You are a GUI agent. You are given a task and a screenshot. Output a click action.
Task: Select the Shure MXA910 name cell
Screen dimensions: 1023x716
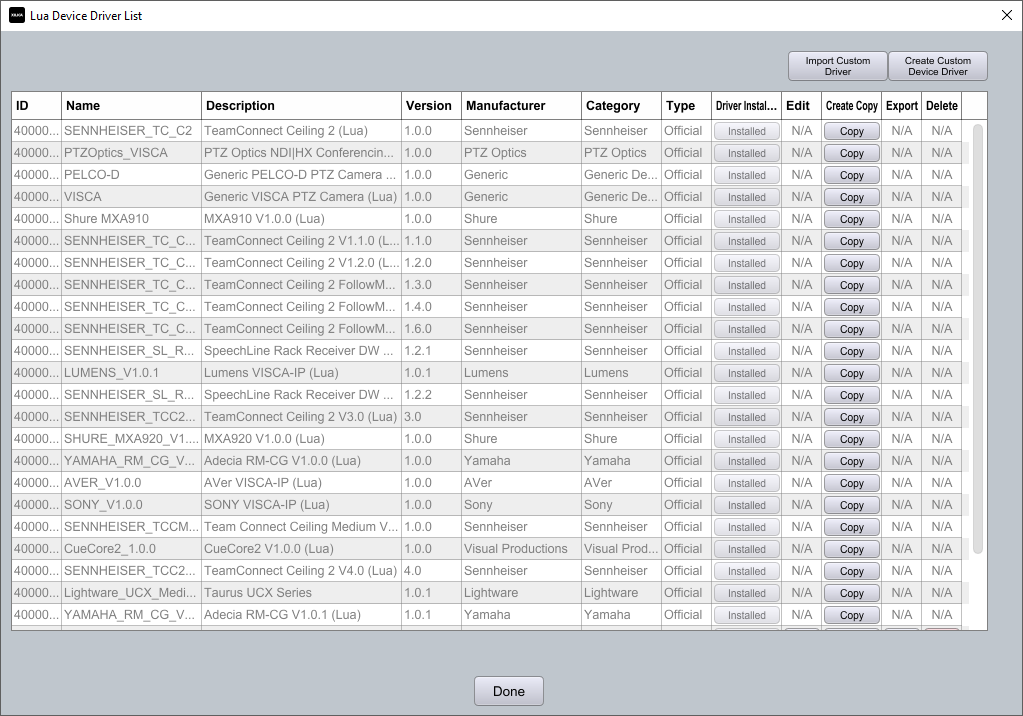(x=132, y=219)
